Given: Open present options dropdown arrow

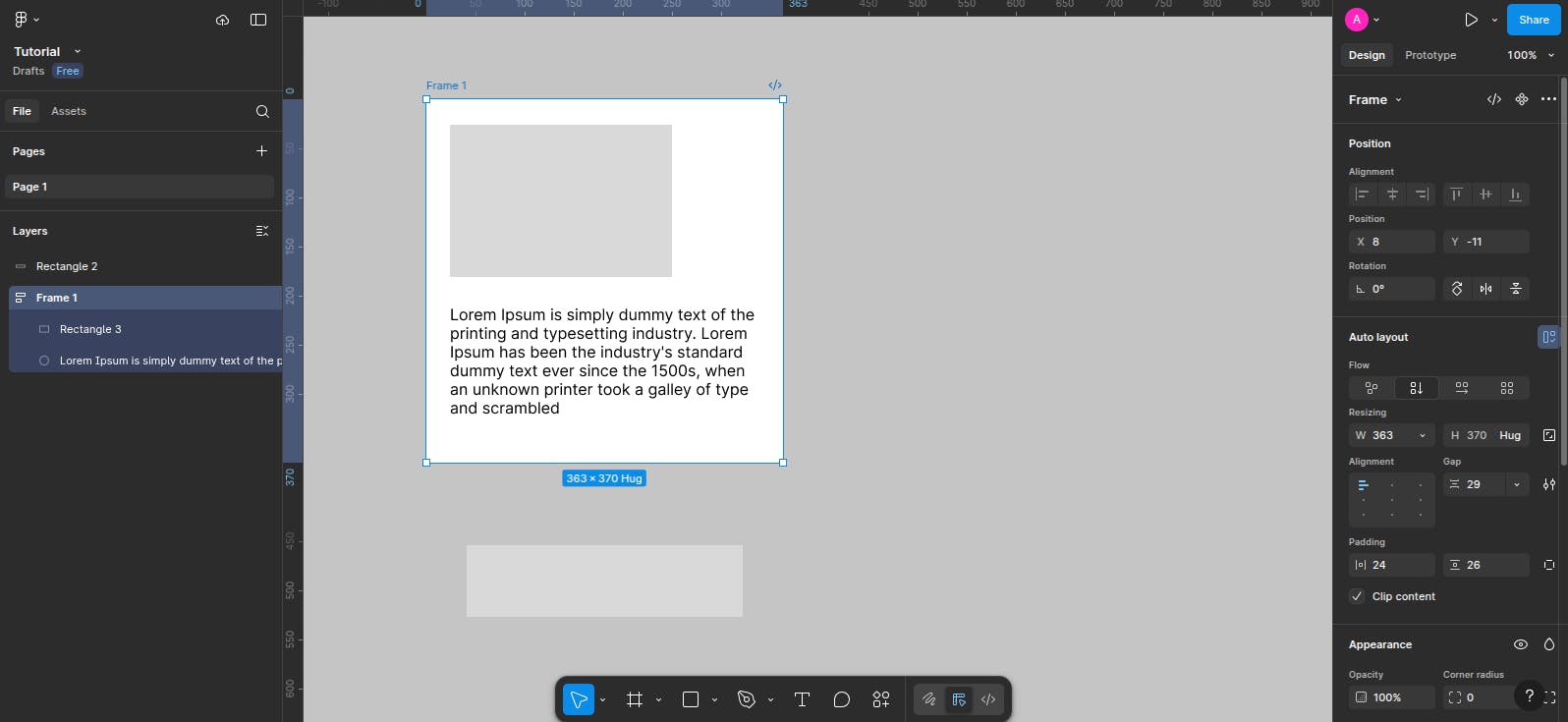Looking at the screenshot, I should [x=1494, y=20].
